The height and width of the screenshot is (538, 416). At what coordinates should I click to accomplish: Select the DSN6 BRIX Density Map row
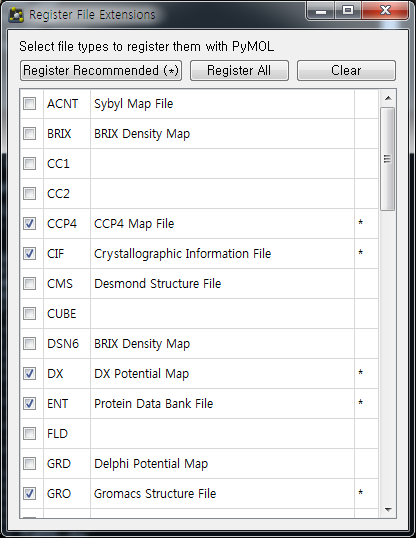[199, 344]
